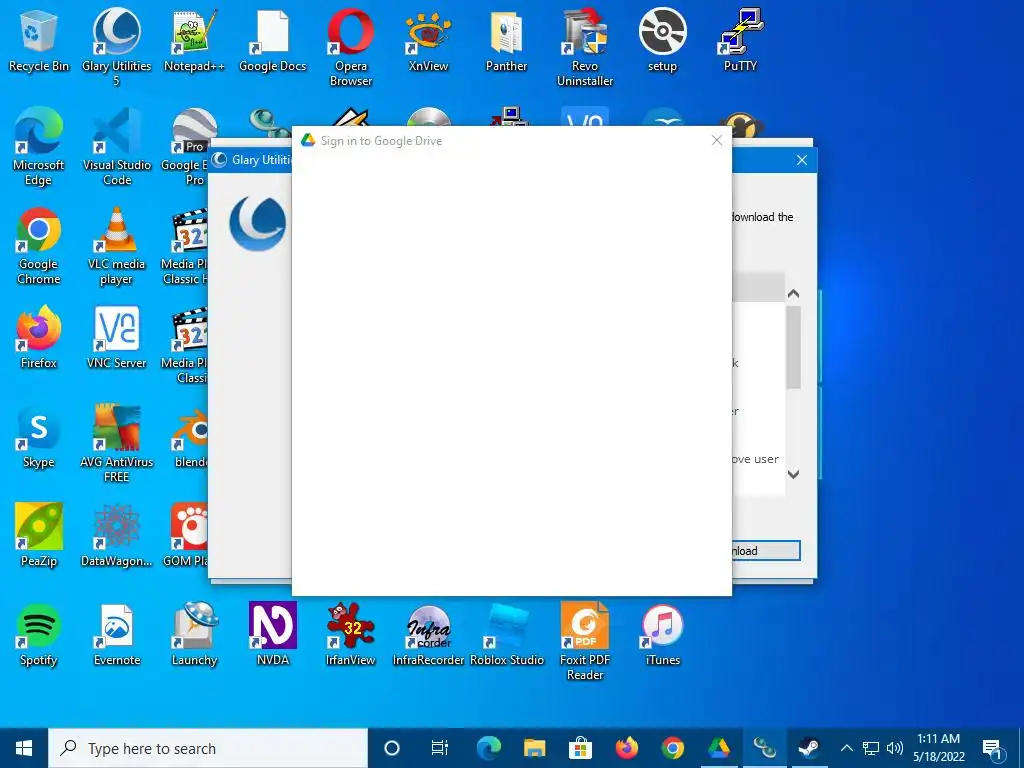1024x768 pixels.
Task: Open Chrome from the taskbar
Action: (672, 748)
